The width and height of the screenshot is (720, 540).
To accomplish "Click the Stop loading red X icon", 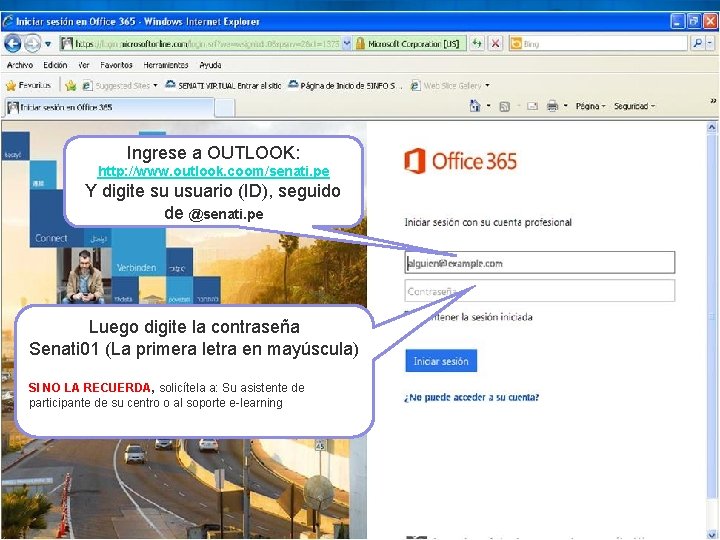I will click(495, 44).
